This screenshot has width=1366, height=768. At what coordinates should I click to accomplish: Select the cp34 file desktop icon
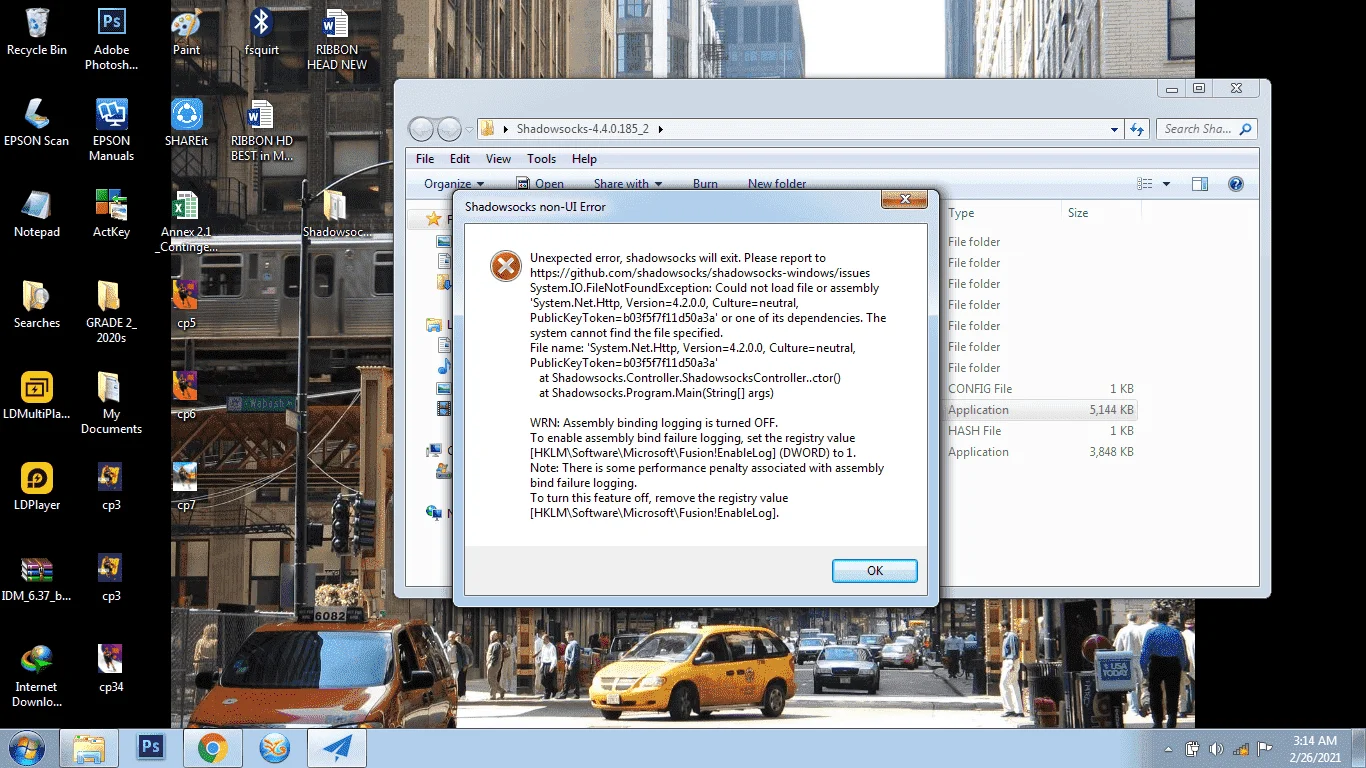[111, 669]
